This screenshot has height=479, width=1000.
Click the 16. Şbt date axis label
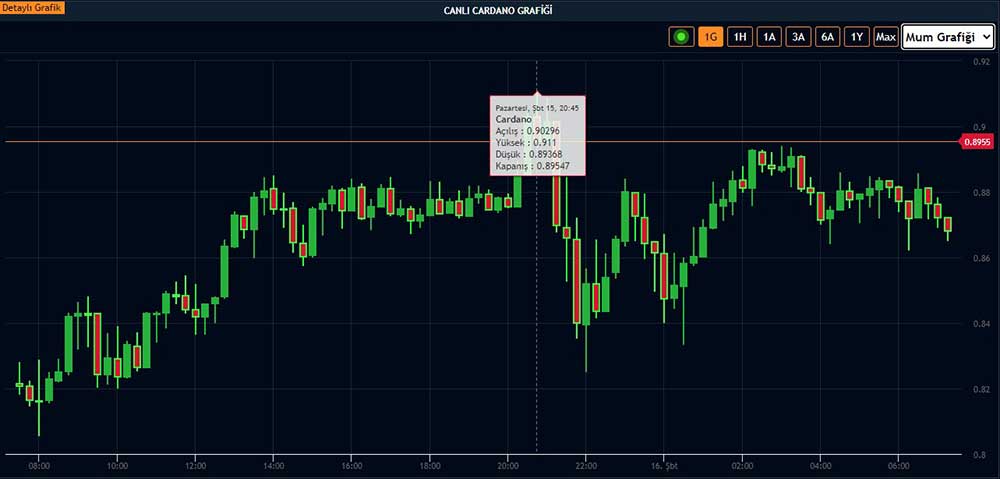coord(664,466)
